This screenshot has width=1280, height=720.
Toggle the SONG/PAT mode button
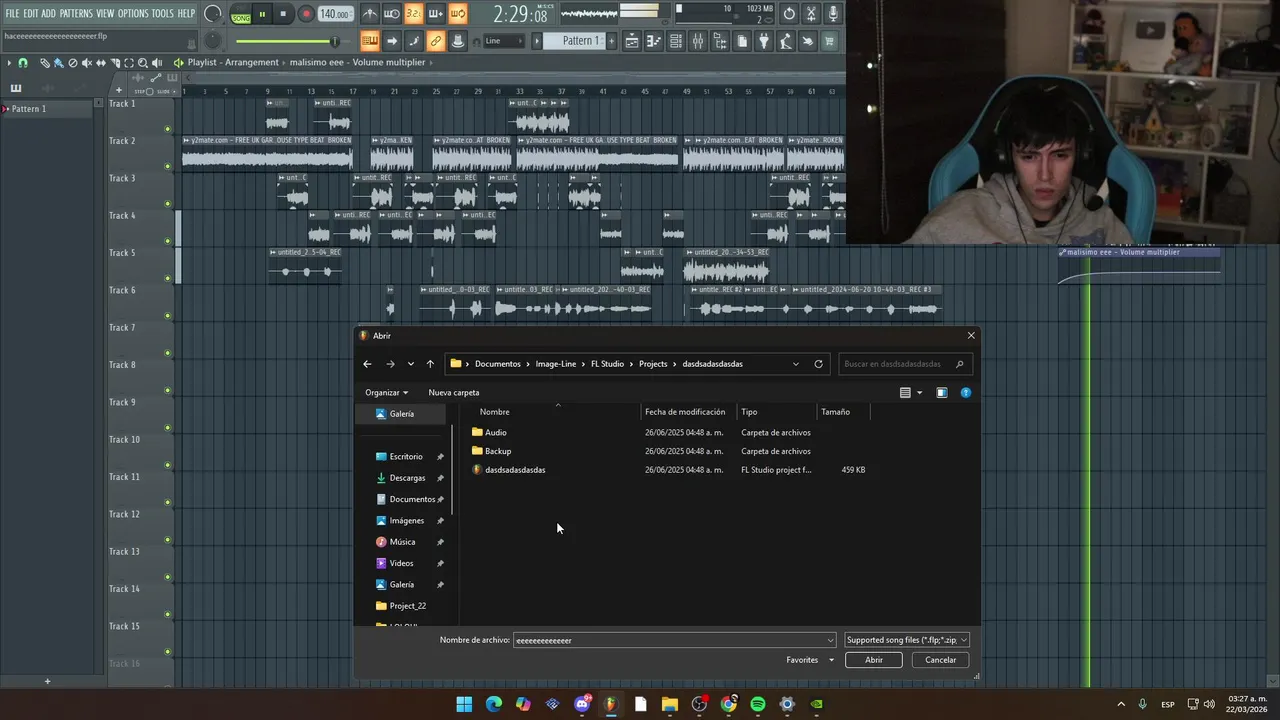241,15
